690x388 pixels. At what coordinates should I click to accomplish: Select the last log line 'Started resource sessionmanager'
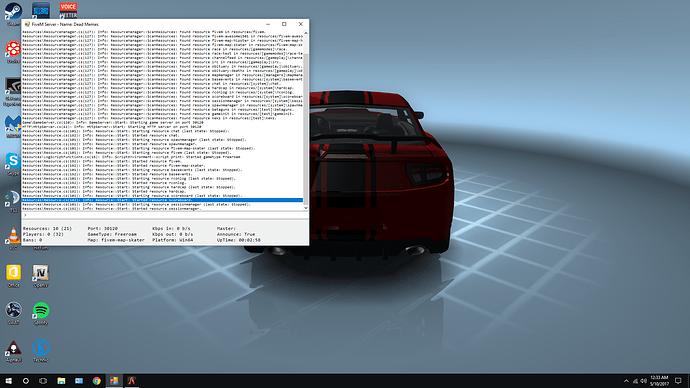pyautogui.click(x=112, y=209)
